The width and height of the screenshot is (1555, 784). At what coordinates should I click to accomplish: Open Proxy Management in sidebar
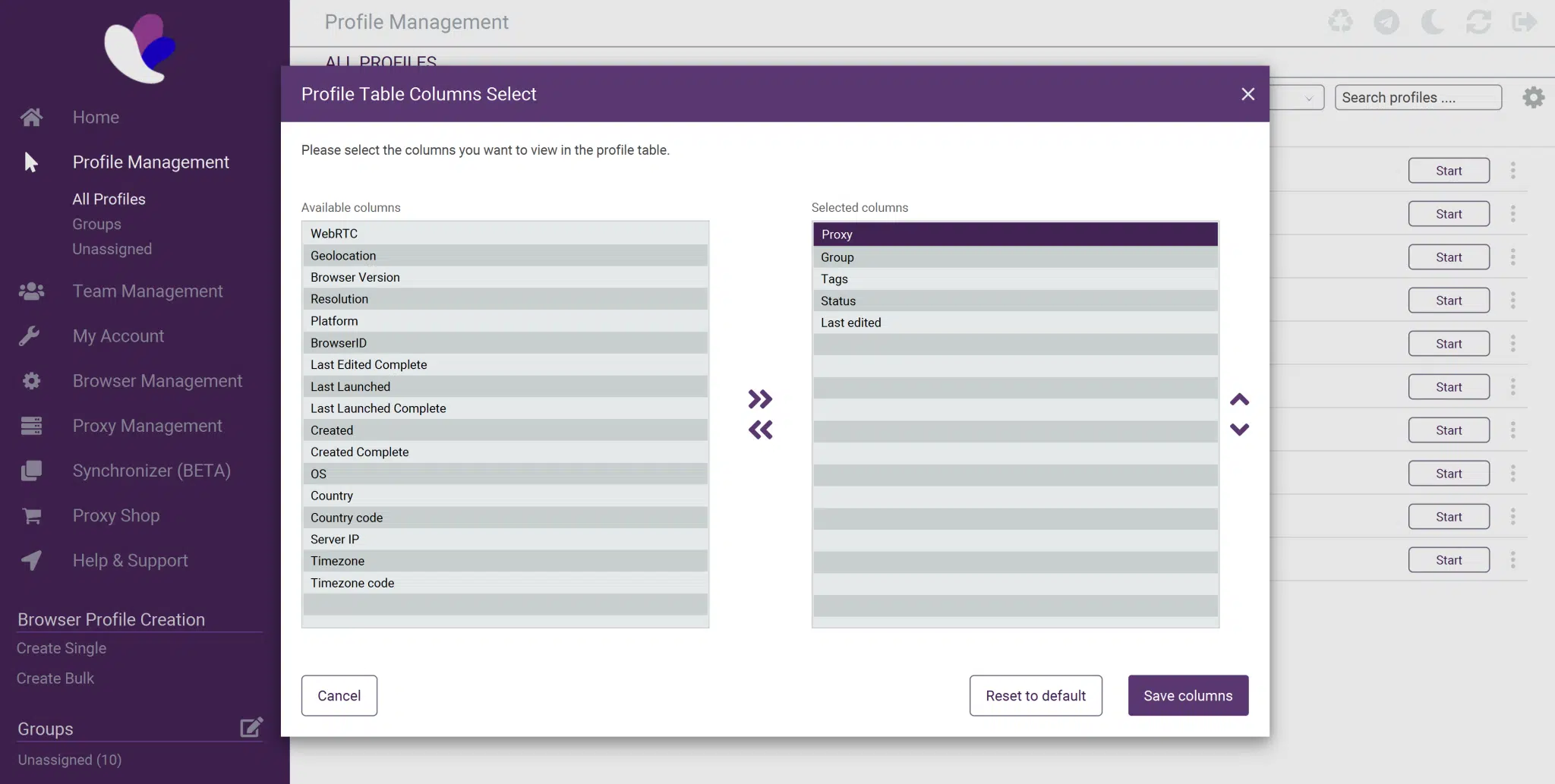coord(147,426)
